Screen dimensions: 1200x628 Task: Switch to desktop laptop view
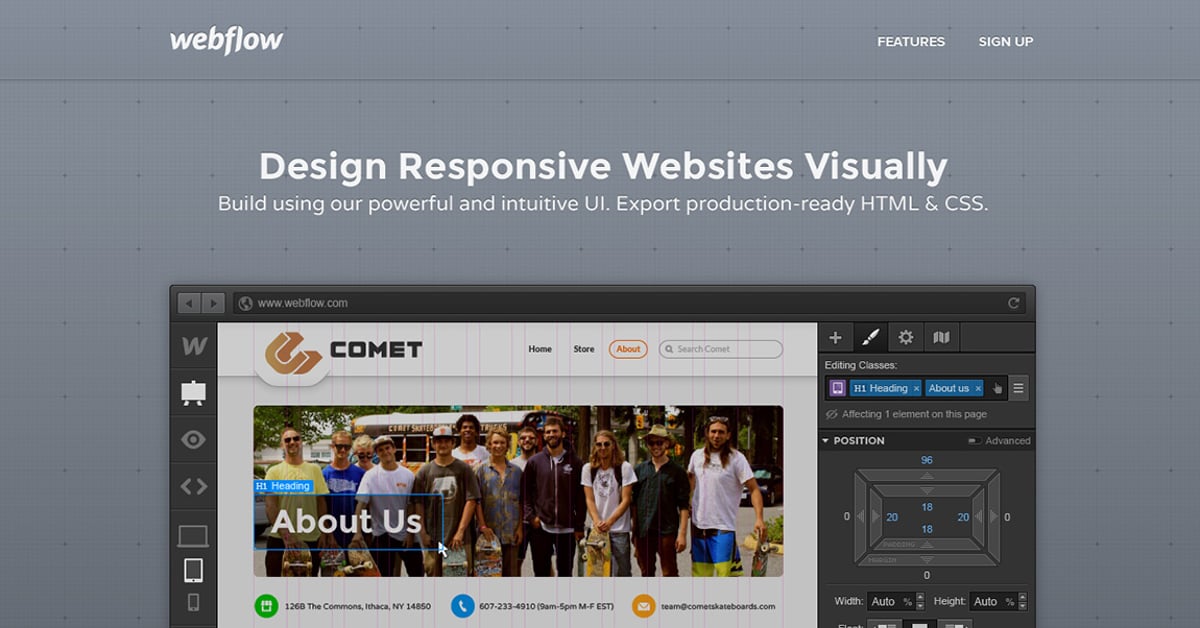[x=194, y=537]
